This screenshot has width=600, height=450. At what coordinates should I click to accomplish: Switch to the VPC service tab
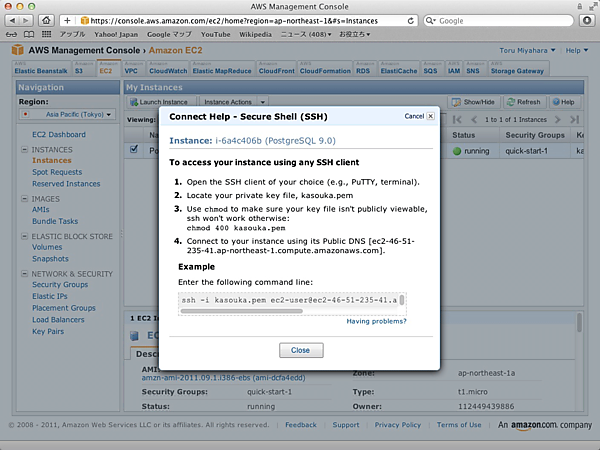[x=133, y=68]
